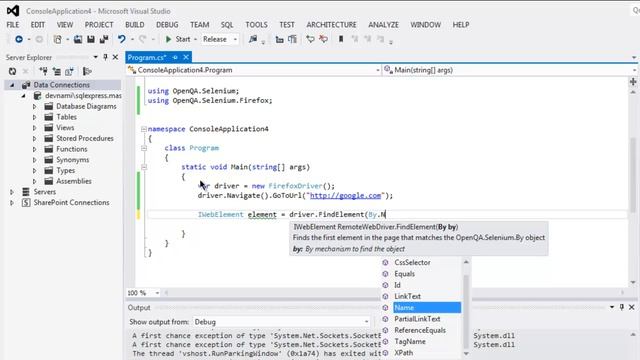Collapse the class Program code block
The height and width of the screenshot is (360, 640).
pyautogui.click(x=144, y=148)
